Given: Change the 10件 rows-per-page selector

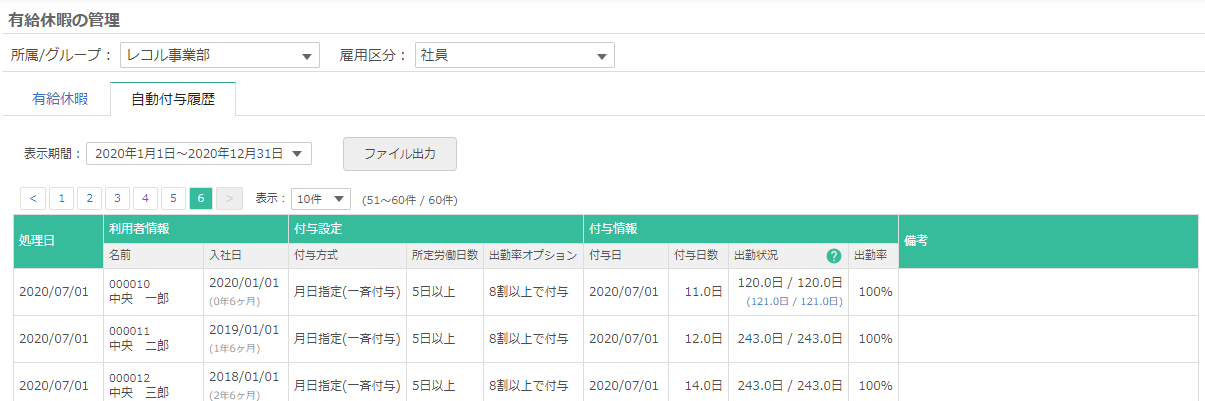Looking at the screenshot, I should point(320,198).
